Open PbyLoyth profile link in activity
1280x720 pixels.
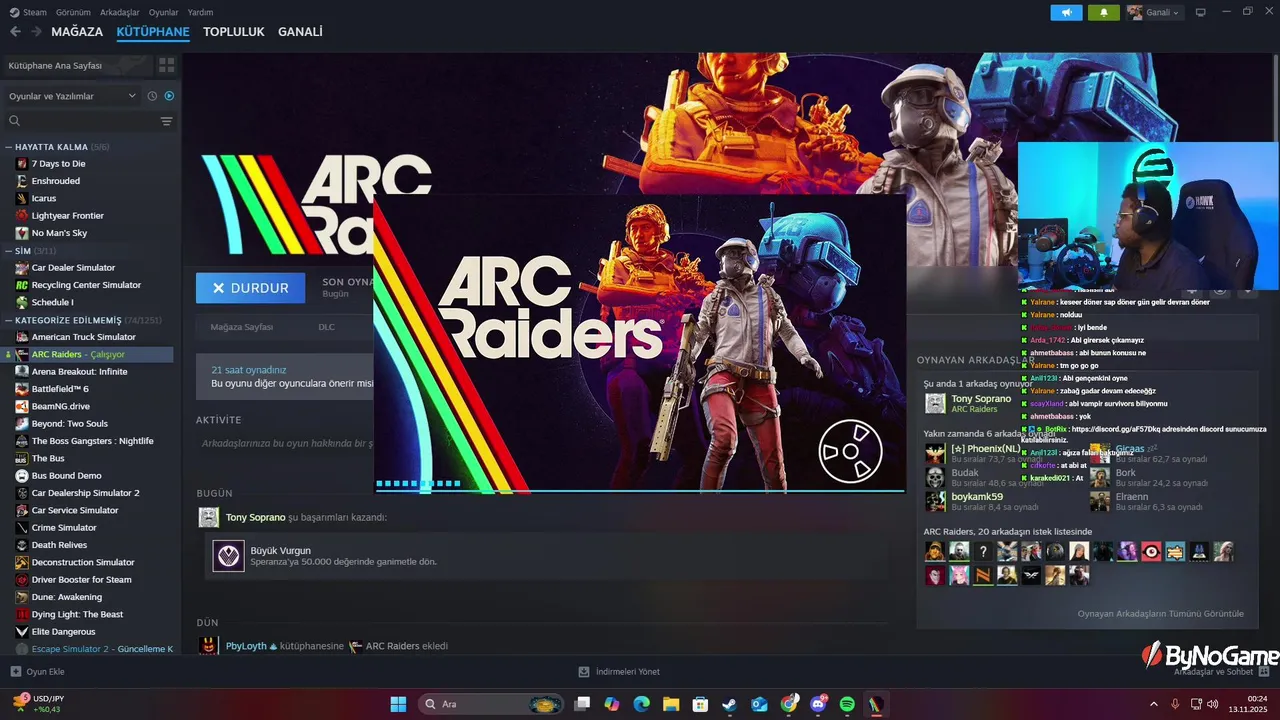246,646
